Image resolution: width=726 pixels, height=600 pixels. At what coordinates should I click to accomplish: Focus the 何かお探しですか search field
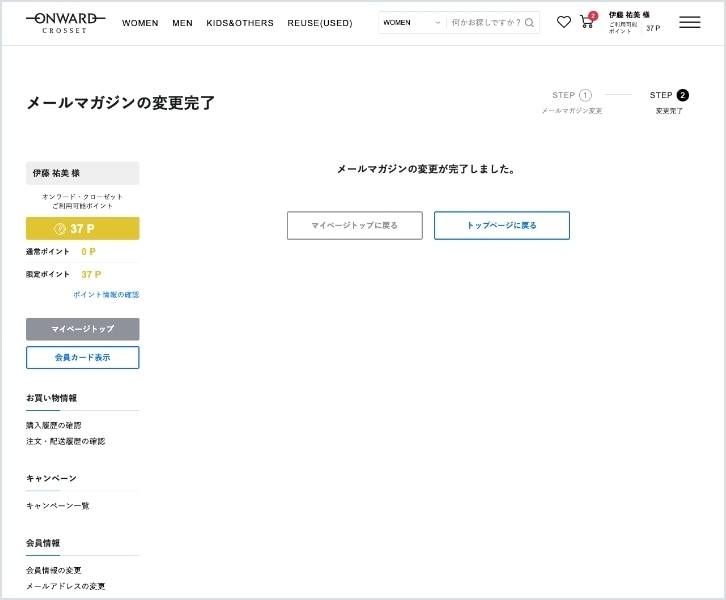point(485,22)
